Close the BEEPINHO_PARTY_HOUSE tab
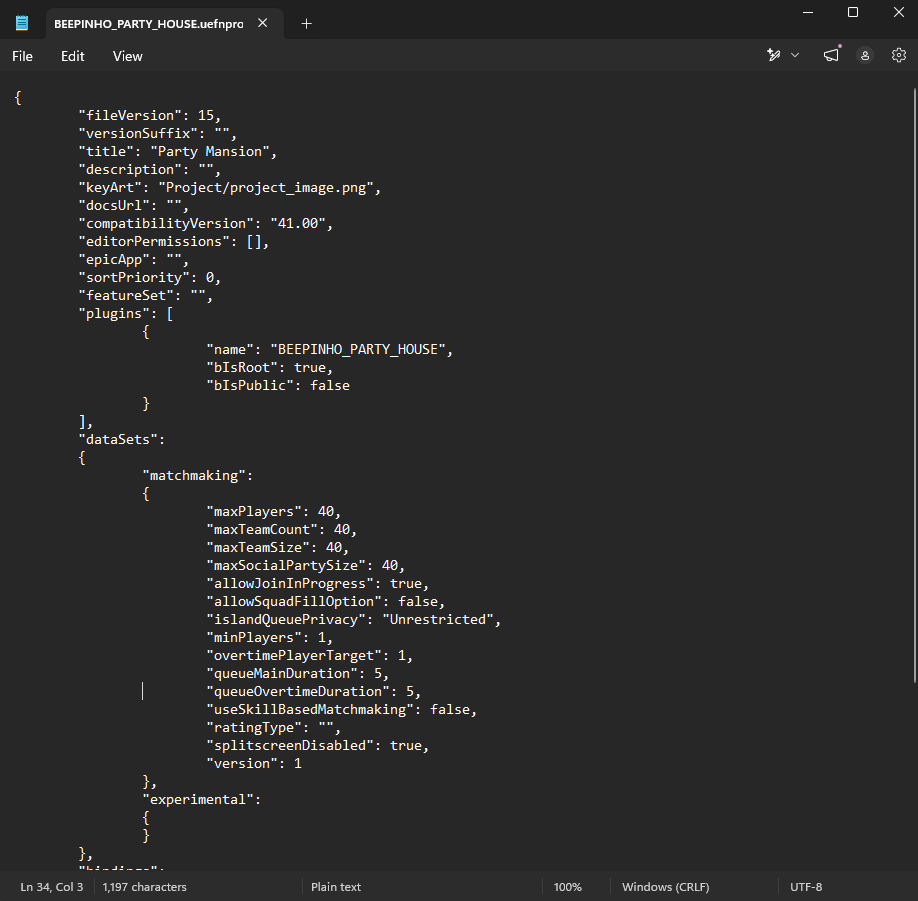 pos(263,23)
